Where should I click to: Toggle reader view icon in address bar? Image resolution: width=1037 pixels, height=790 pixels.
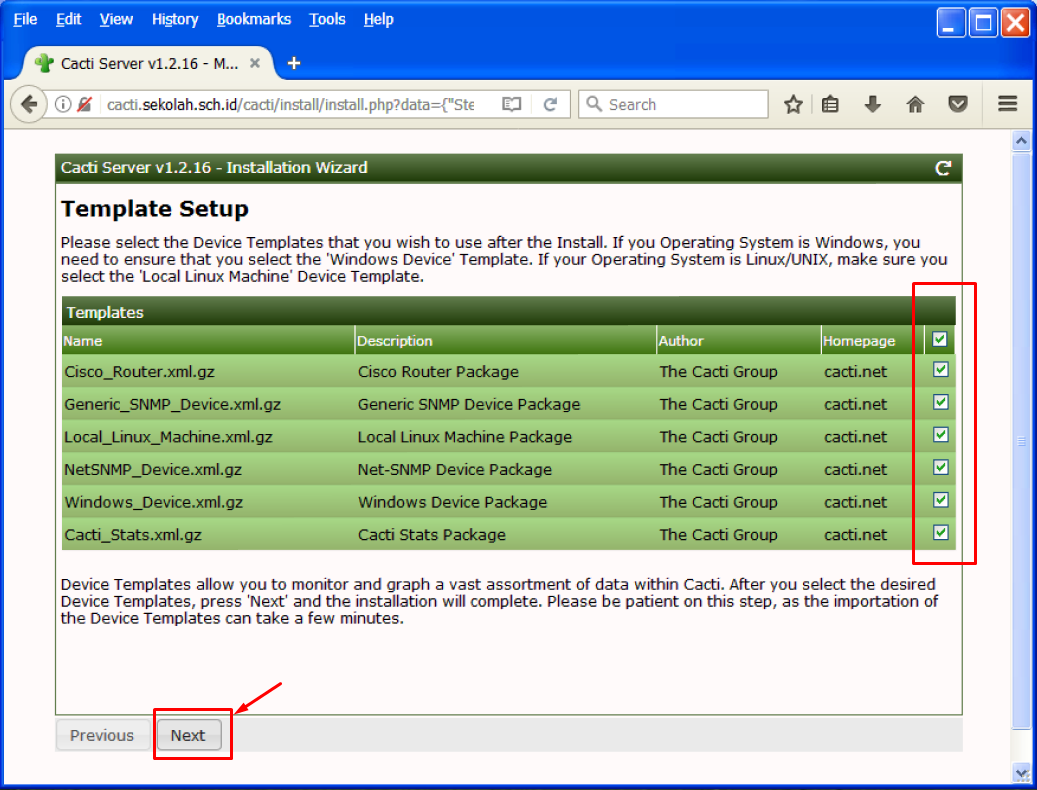[512, 104]
